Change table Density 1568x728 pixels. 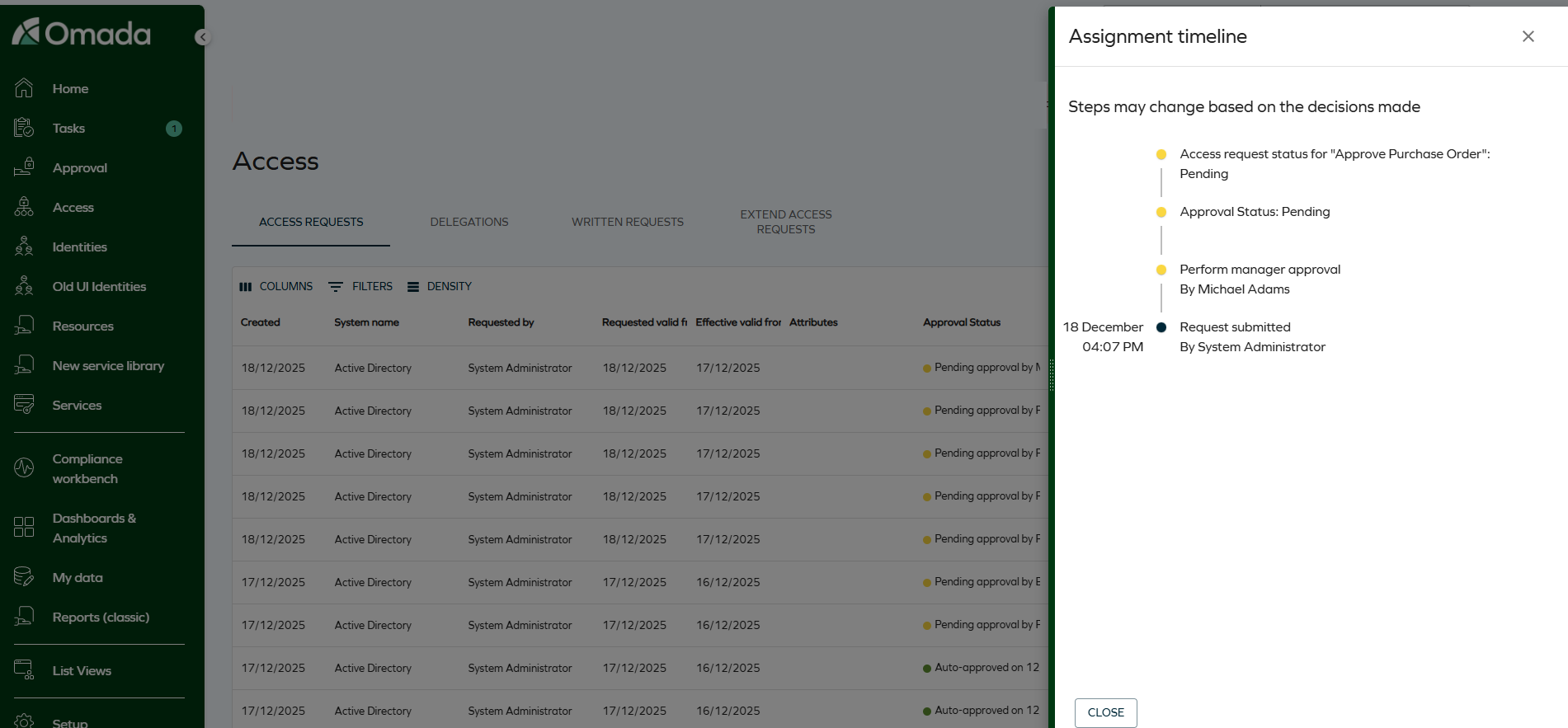point(440,286)
